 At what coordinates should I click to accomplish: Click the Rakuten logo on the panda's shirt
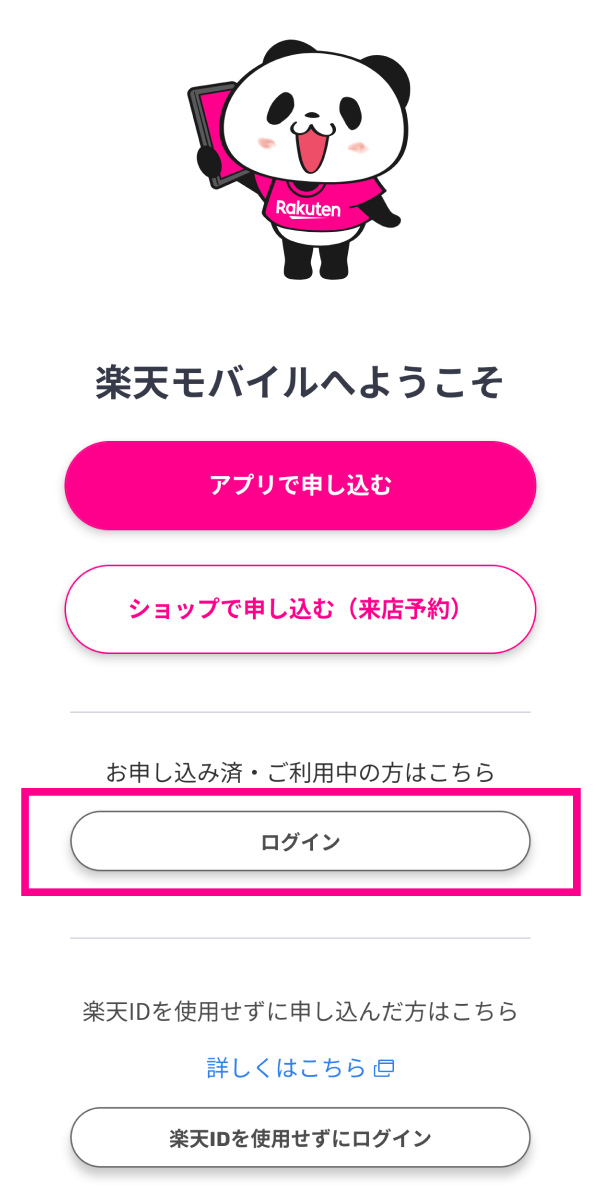[308, 208]
